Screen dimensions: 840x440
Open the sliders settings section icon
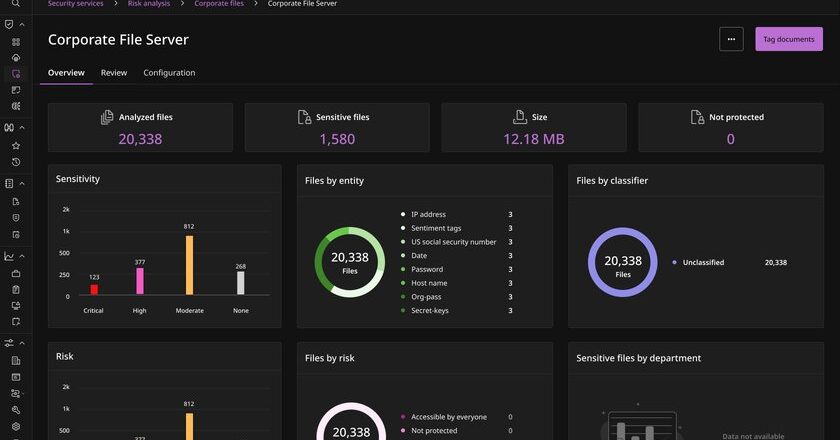pyautogui.click(x=9, y=343)
